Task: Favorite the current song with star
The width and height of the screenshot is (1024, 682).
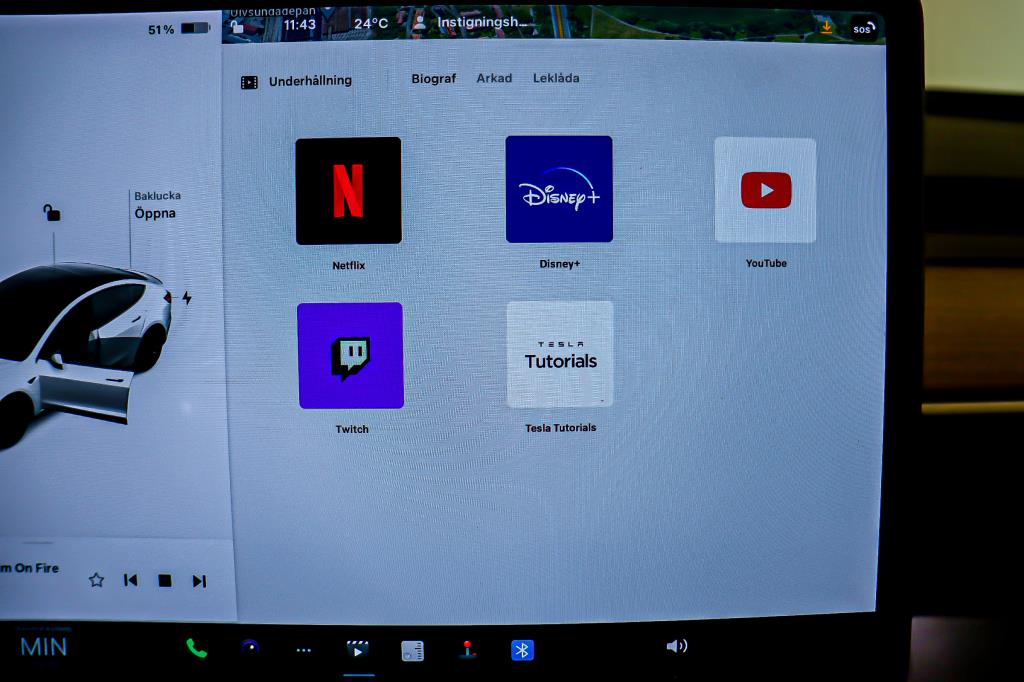Action: tap(96, 579)
